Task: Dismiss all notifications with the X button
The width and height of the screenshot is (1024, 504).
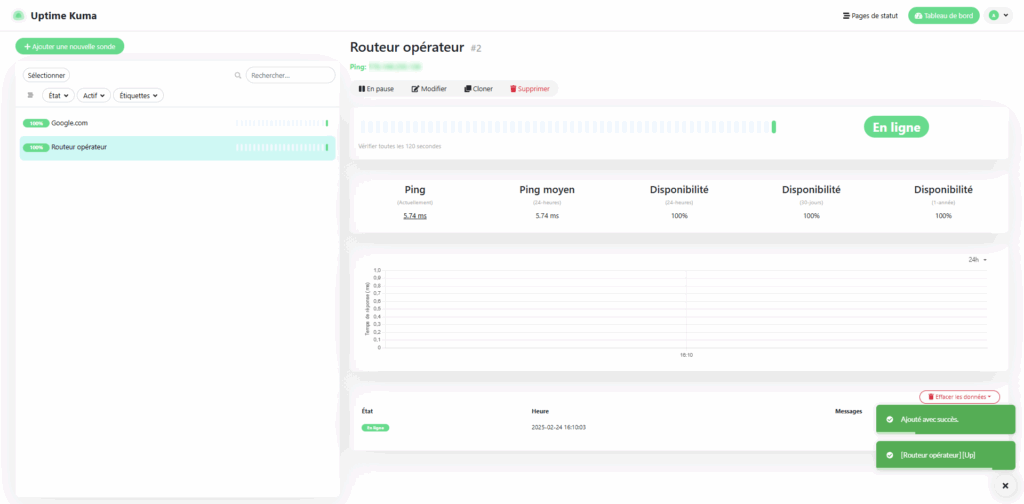Action: coord(1005,485)
